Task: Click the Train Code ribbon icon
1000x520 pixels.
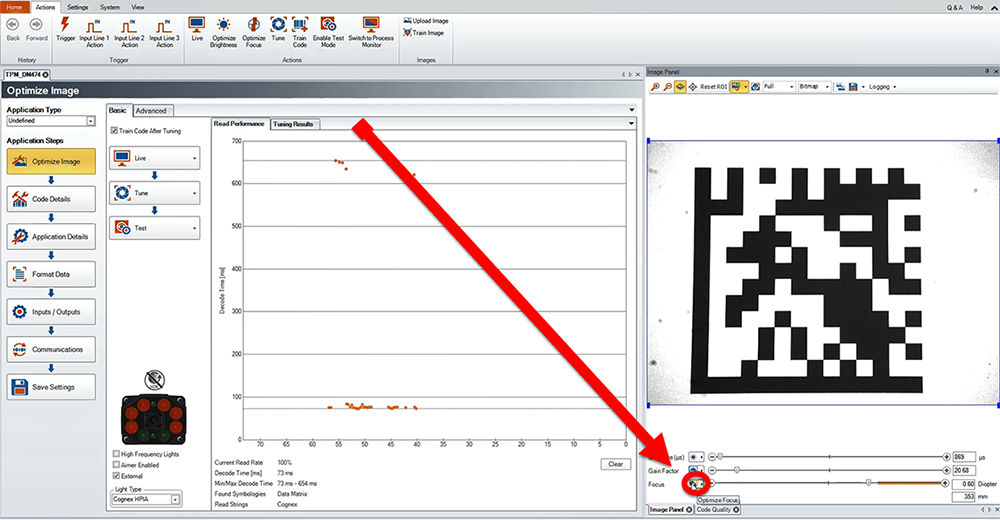Action: (299, 29)
